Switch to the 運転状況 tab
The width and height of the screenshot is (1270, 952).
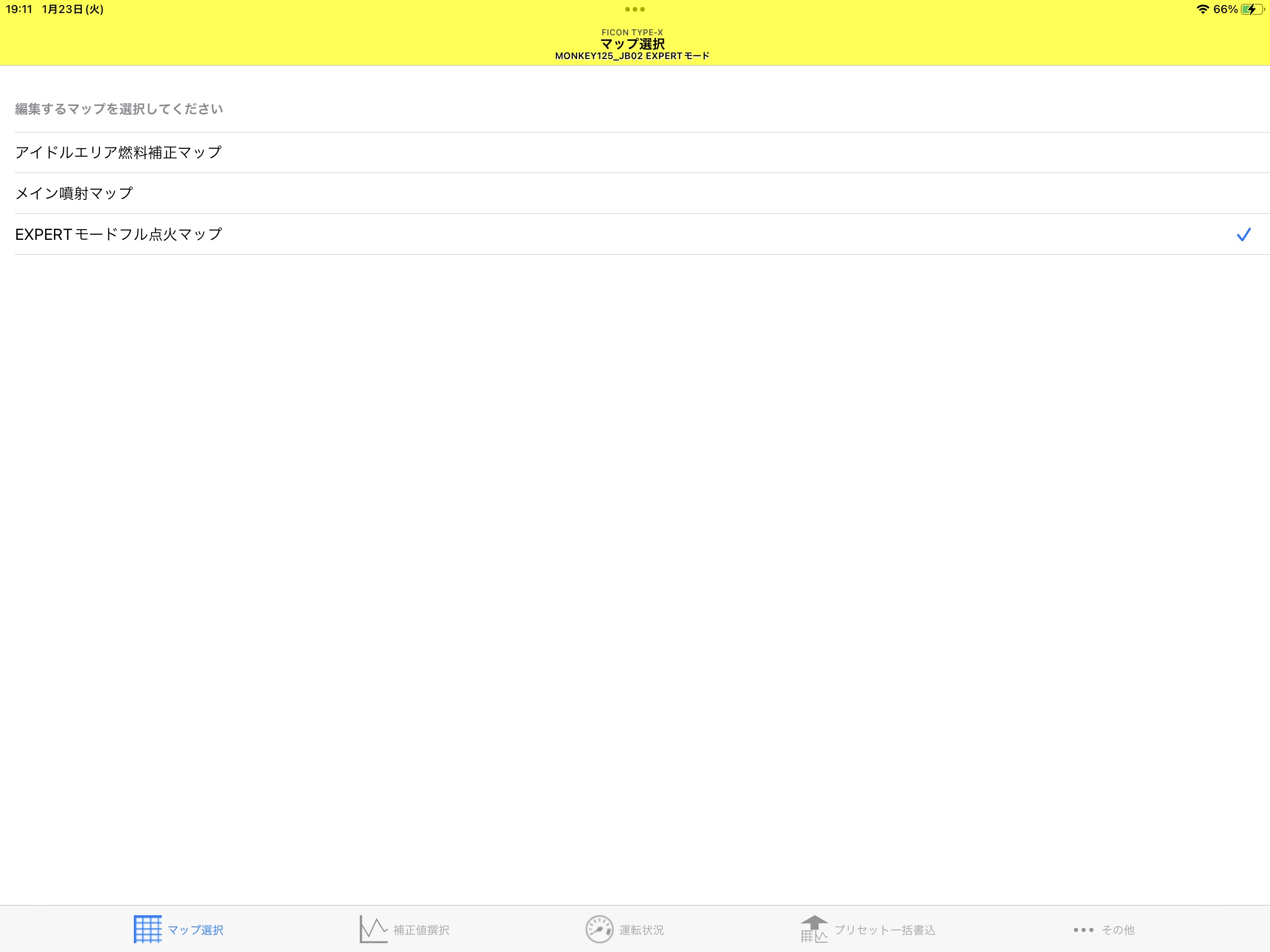pyautogui.click(x=642, y=930)
